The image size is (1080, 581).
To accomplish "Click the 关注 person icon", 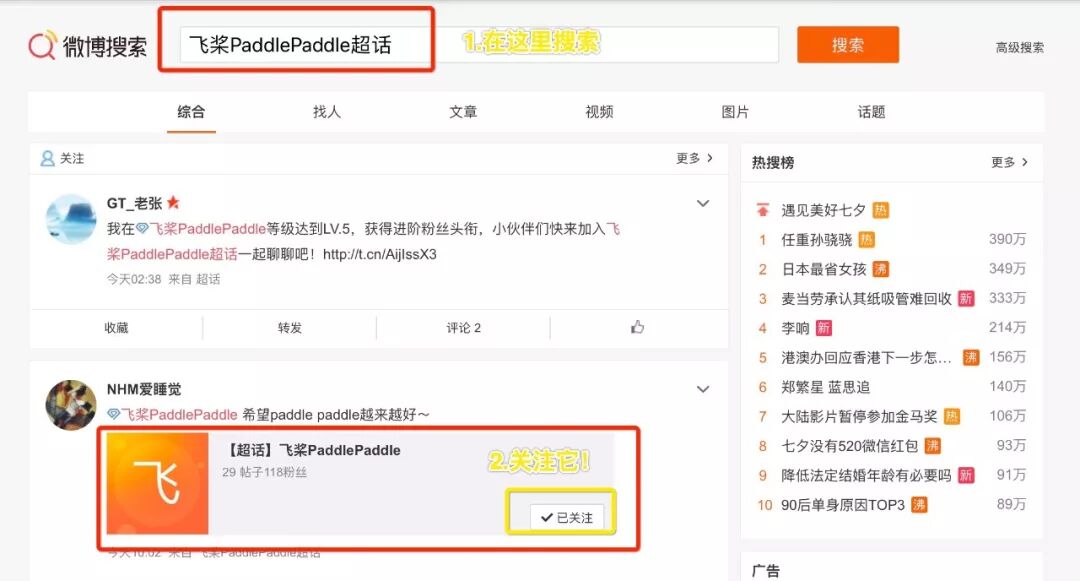I will [47, 158].
